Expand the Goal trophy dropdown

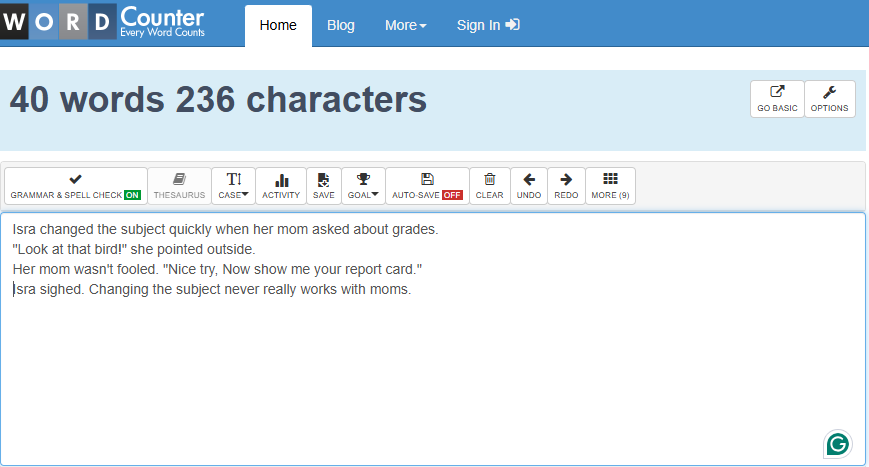click(x=363, y=186)
